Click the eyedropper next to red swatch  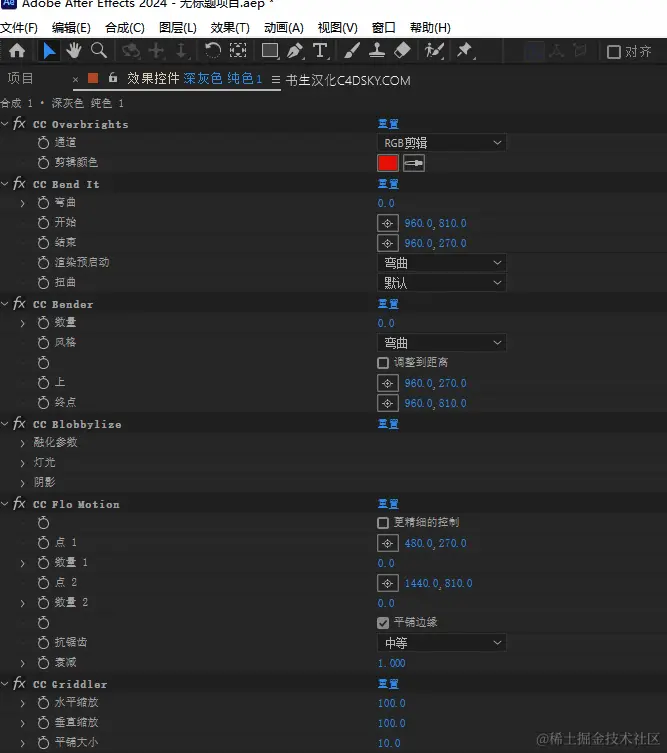click(413, 163)
